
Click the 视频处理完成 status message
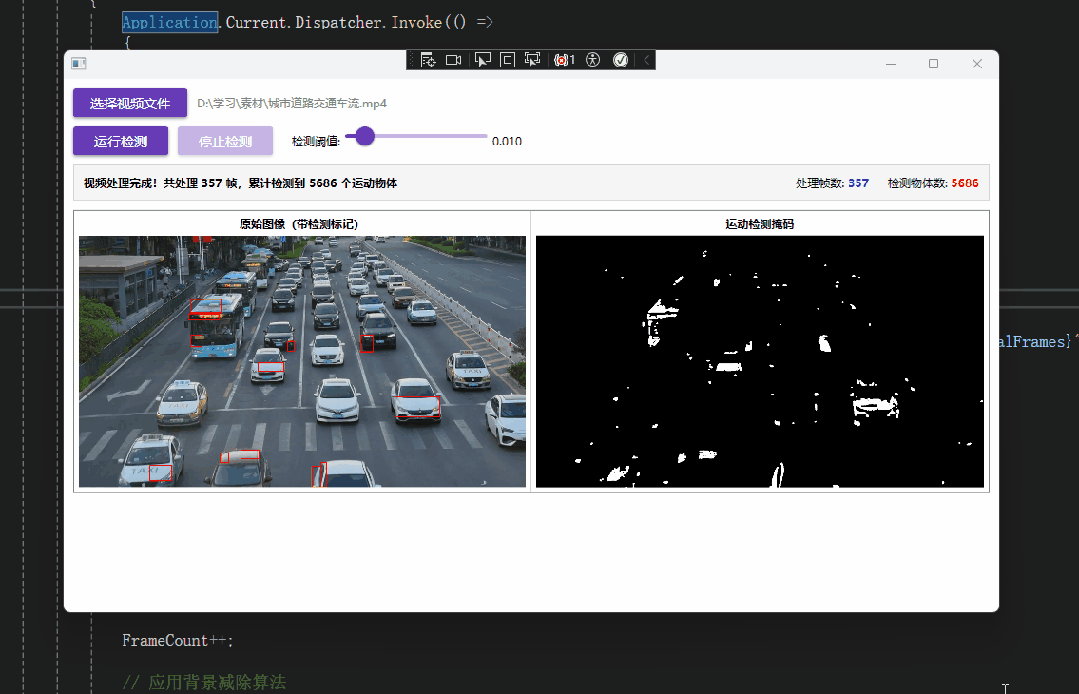tap(240, 183)
